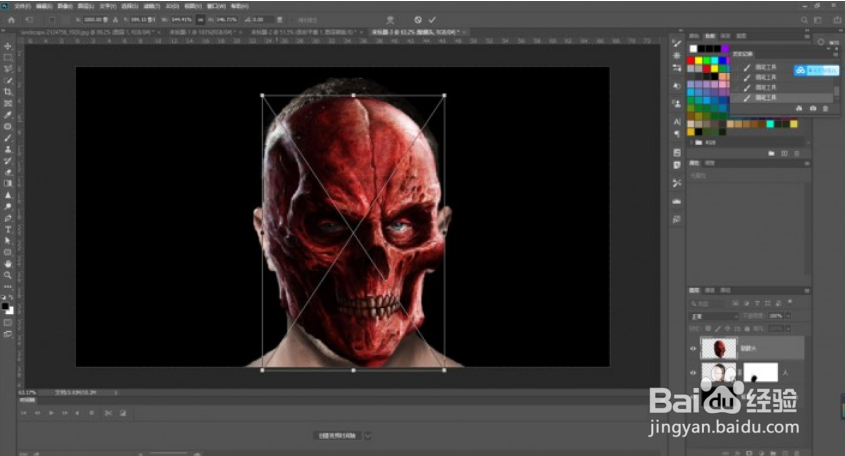Image resolution: width=845 pixels, height=456 pixels.
Task: Open the Filter menu
Action: click(x=151, y=6)
